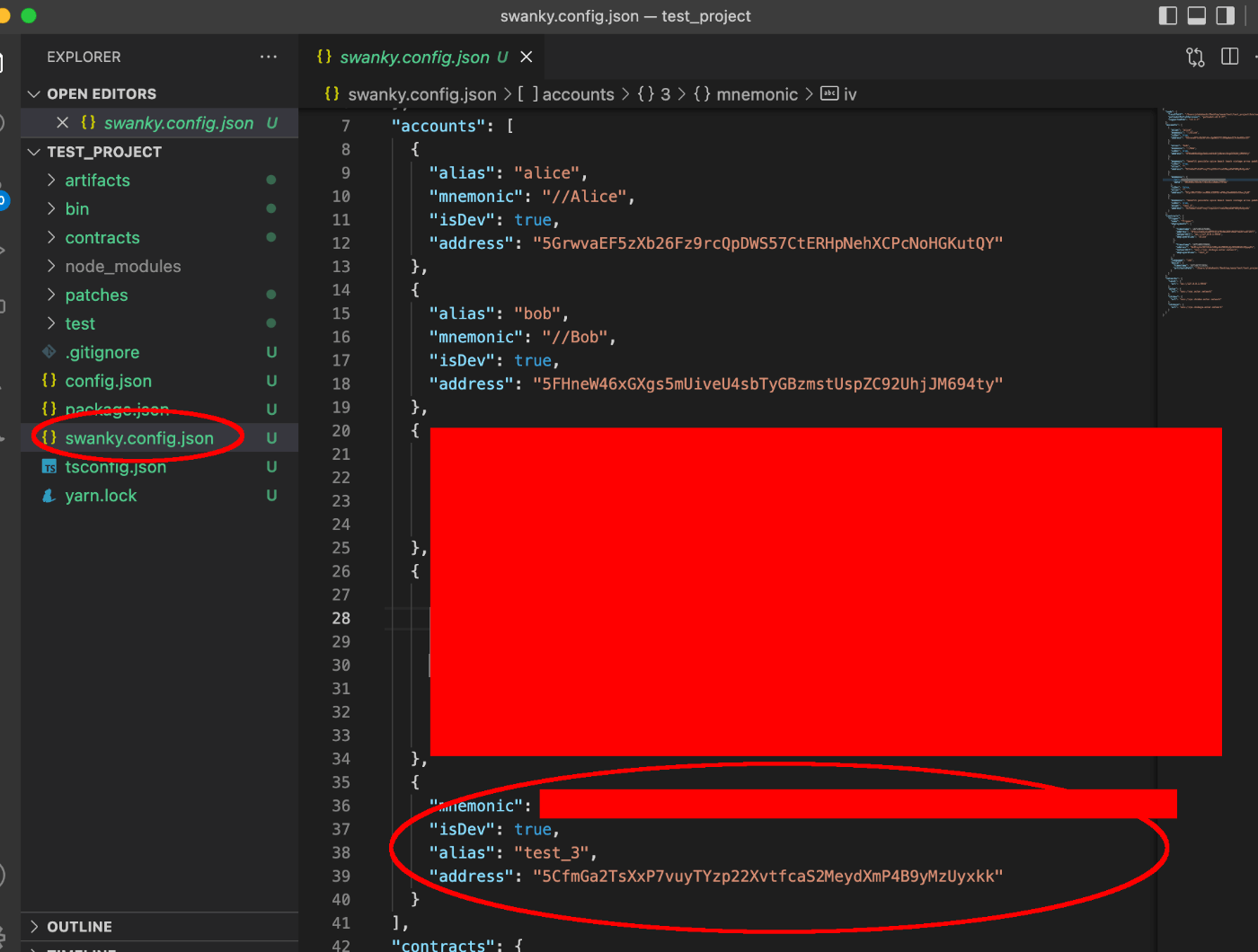Image resolution: width=1258 pixels, height=952 pixels.
Task: Click the mnemonic breadcrumb segment
Action: [757, 94]
